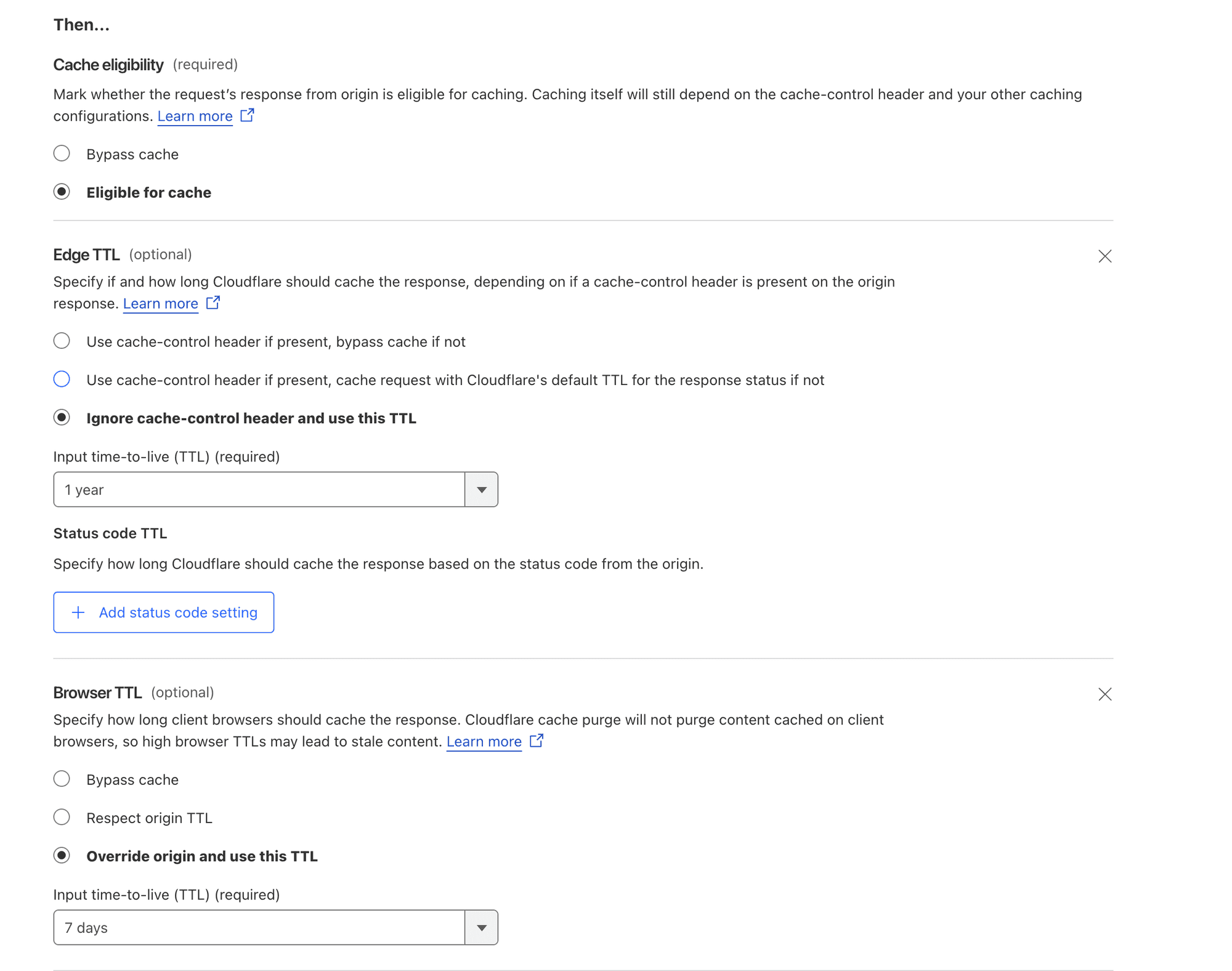Click the plus icon in Add status code setting
Screen dimensions: 1232x971
pos(78,612)
